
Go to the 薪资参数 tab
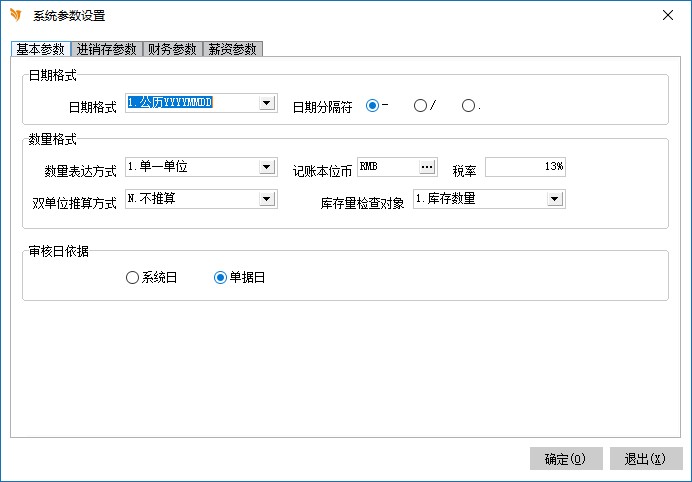point(233,49)
